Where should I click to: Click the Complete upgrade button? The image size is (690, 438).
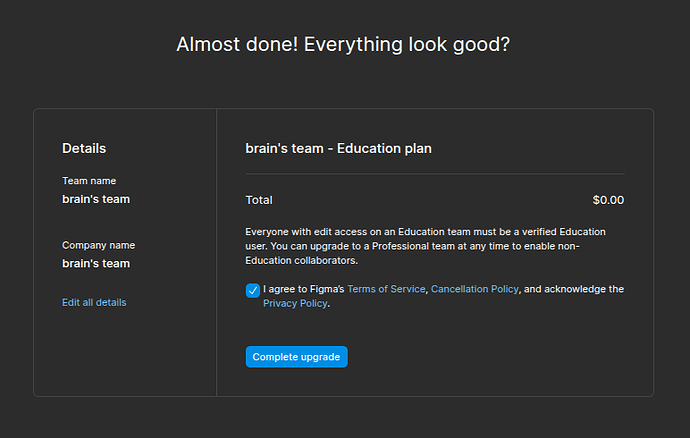pos(297,357)
